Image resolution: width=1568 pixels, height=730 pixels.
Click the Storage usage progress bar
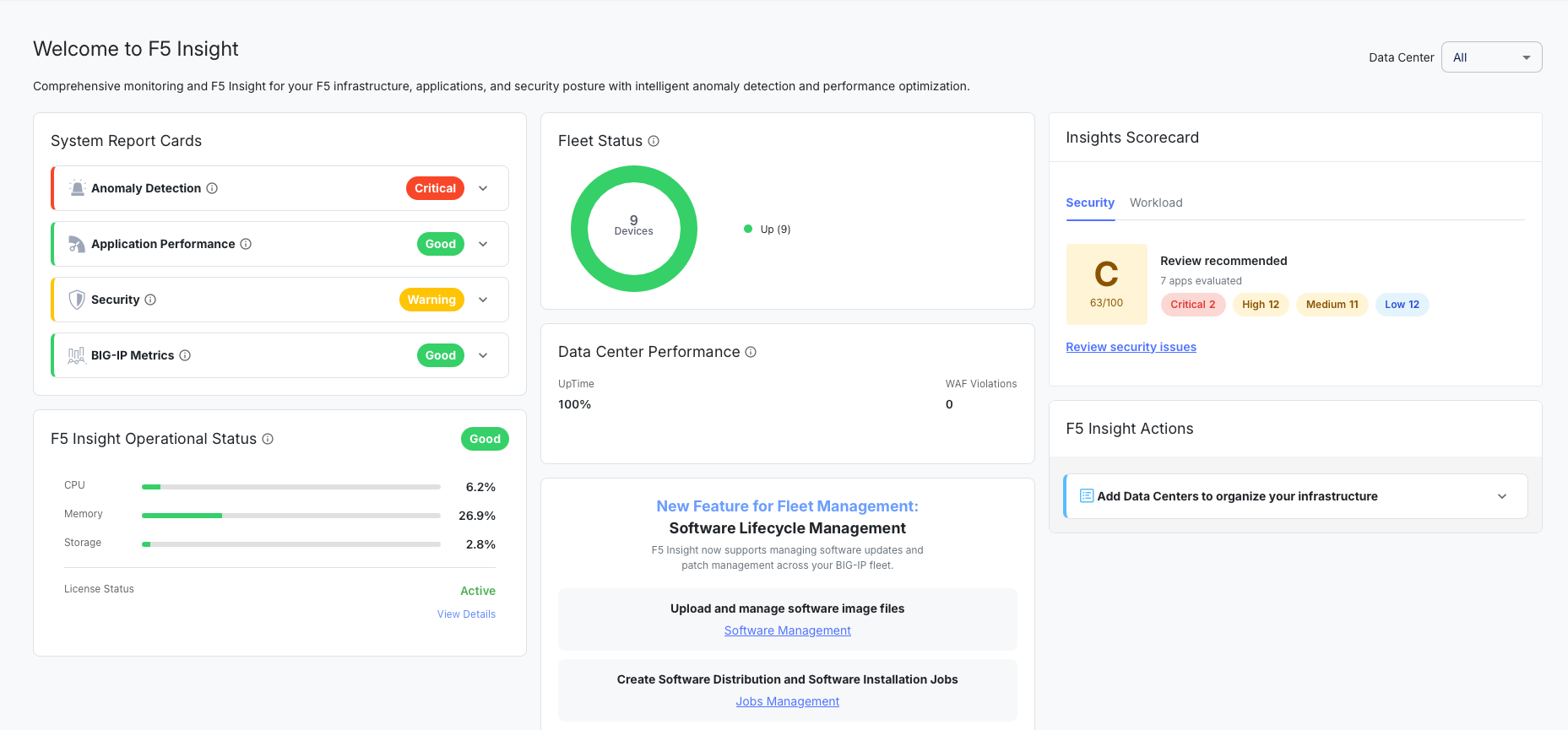click(291, 544)
